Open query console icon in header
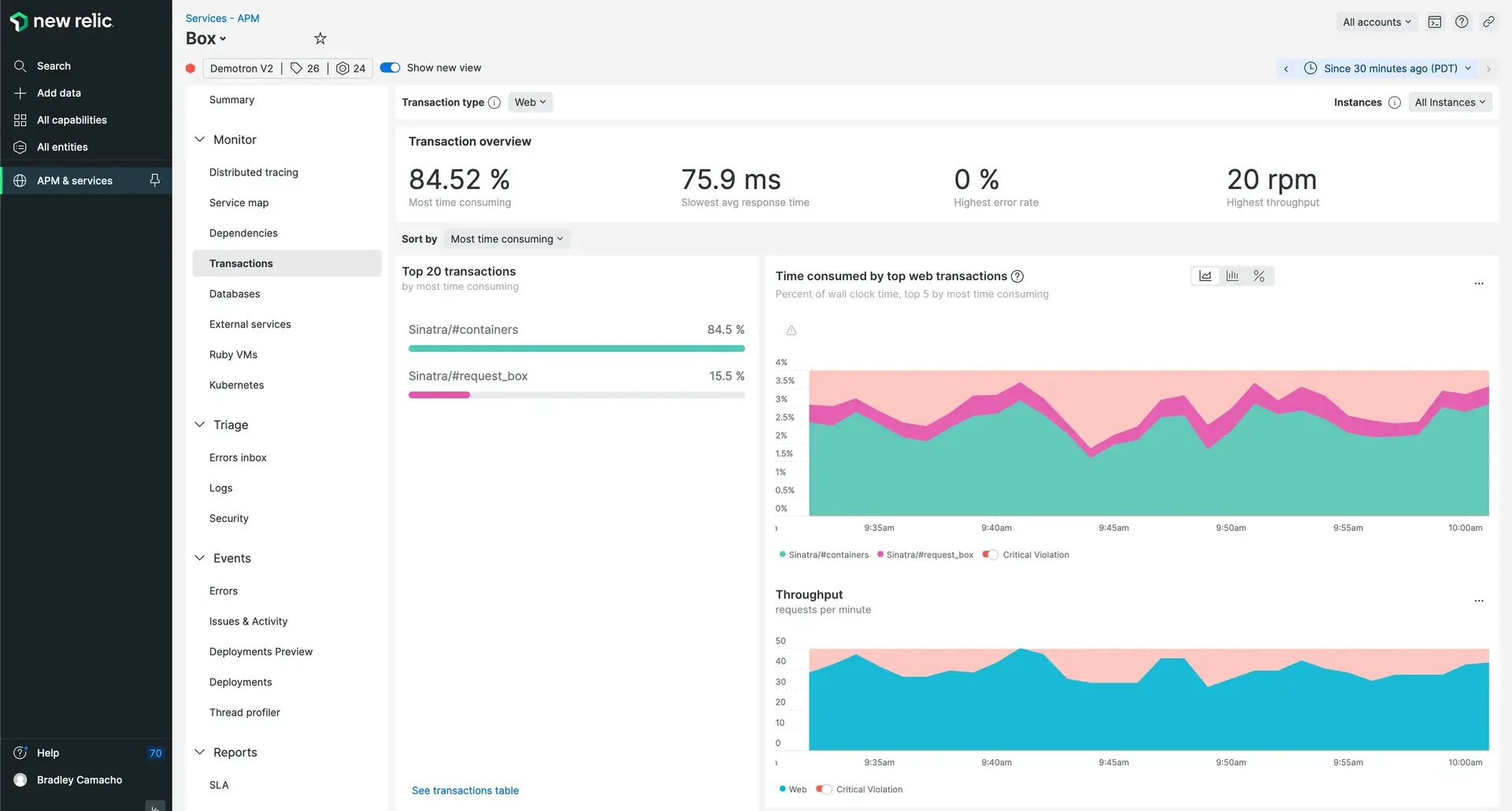 coord(1435,22)
